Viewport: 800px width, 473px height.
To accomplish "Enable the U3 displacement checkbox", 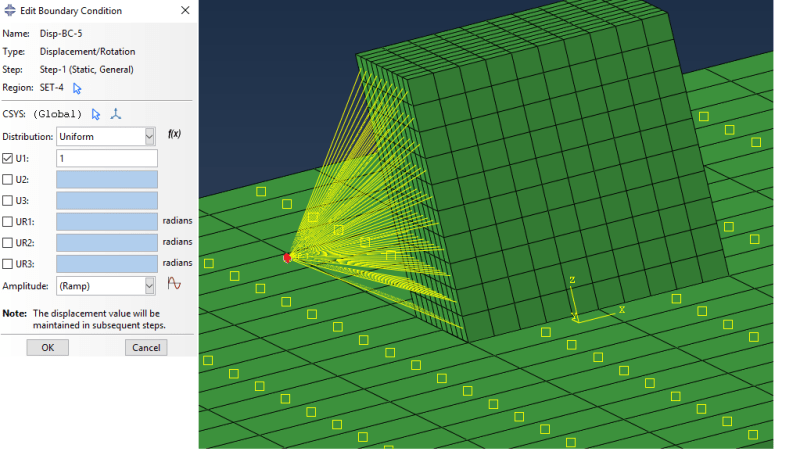I will click(8, 201).
